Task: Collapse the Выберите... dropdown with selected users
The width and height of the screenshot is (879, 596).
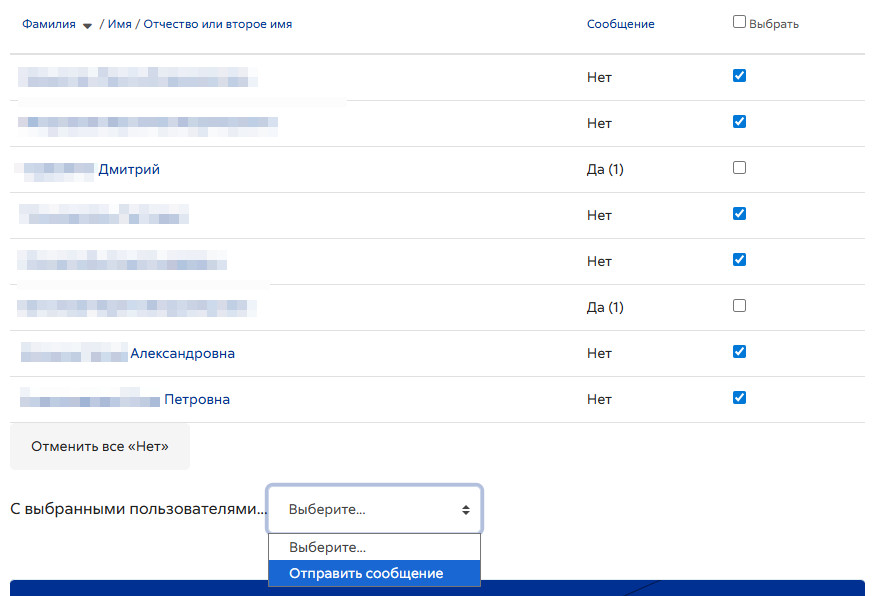Action: coord(374,509)
